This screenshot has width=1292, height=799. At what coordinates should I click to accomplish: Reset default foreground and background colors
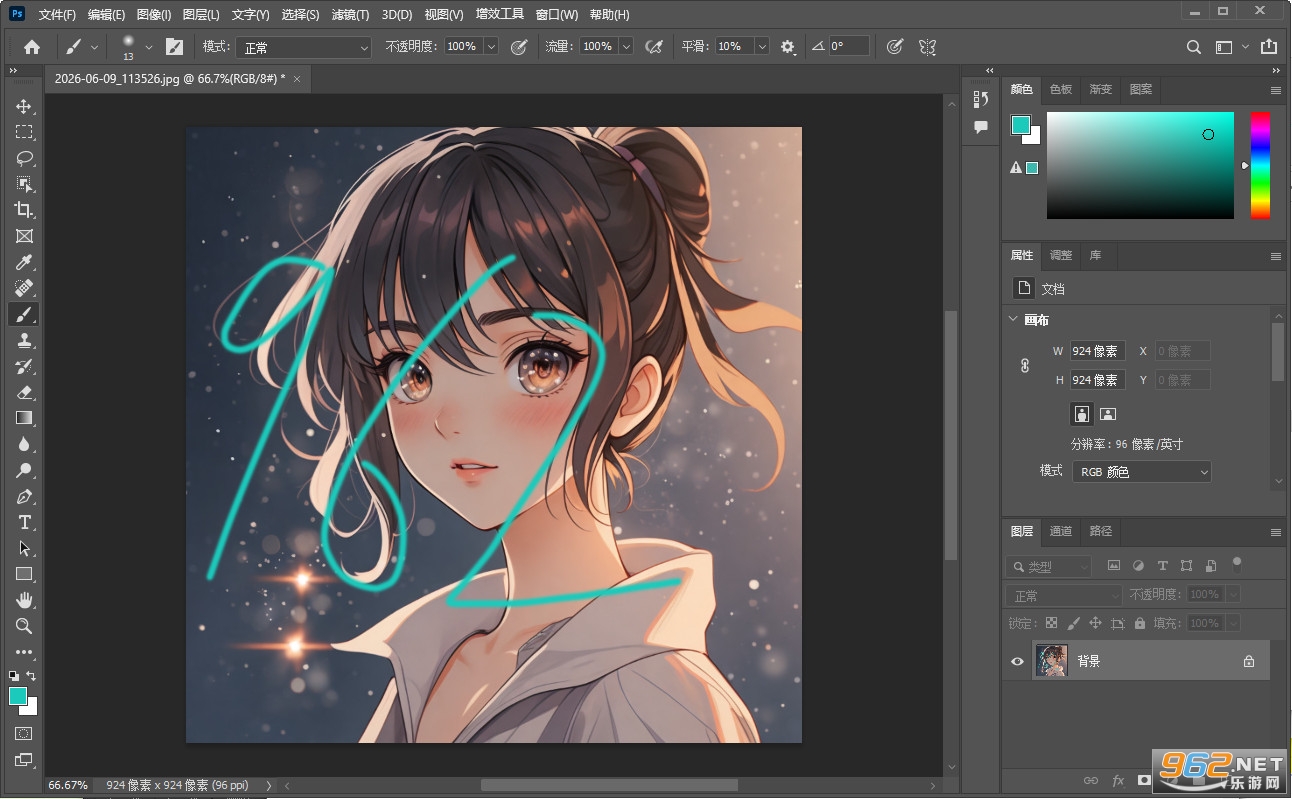(x=13, y=677)
